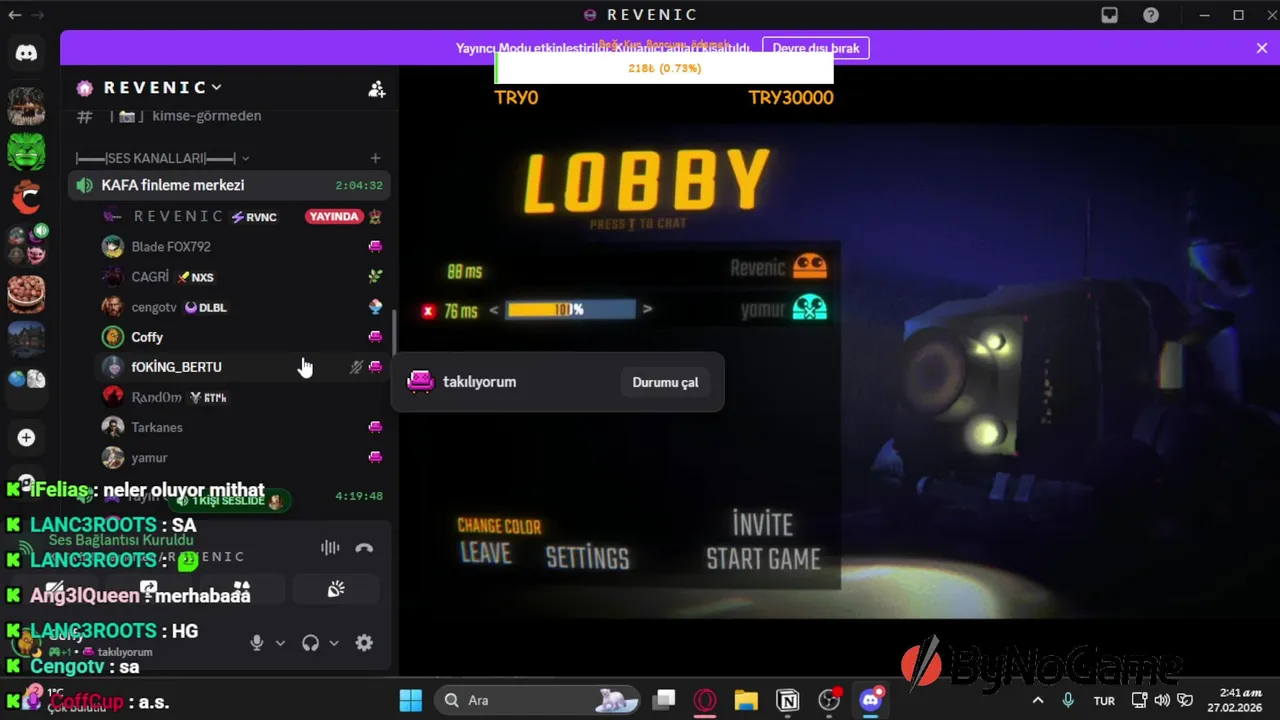Share your screen from the voice panel
The image size is (1280, 720).
tap(148, 589)
